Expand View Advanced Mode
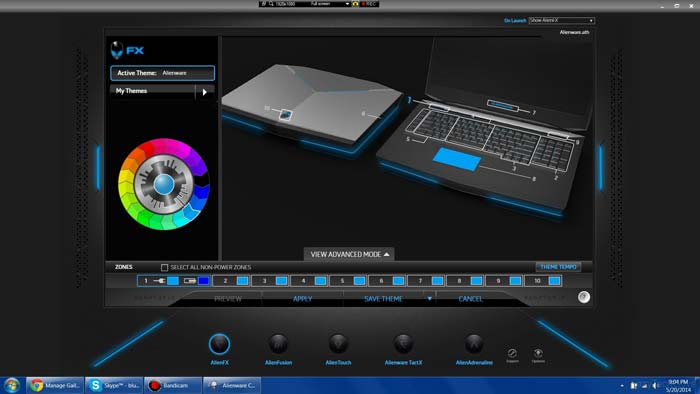This screenshot has width=700, height=394. click(349, 254)
